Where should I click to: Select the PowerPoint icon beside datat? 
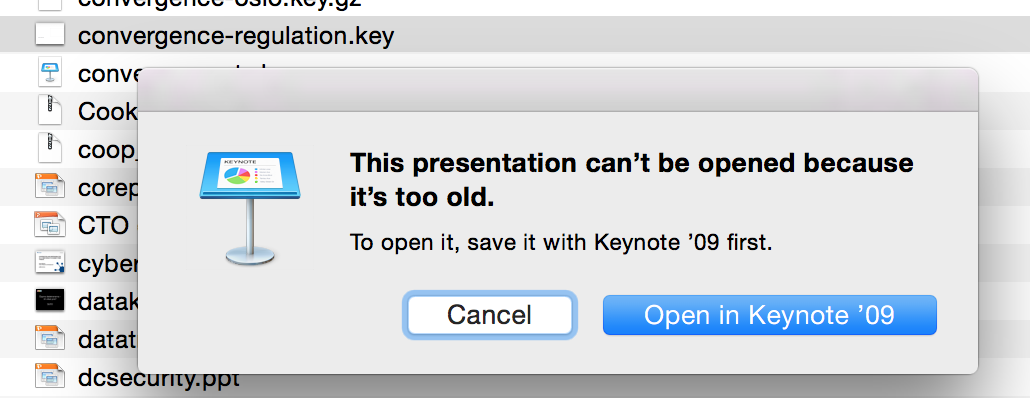50,339
